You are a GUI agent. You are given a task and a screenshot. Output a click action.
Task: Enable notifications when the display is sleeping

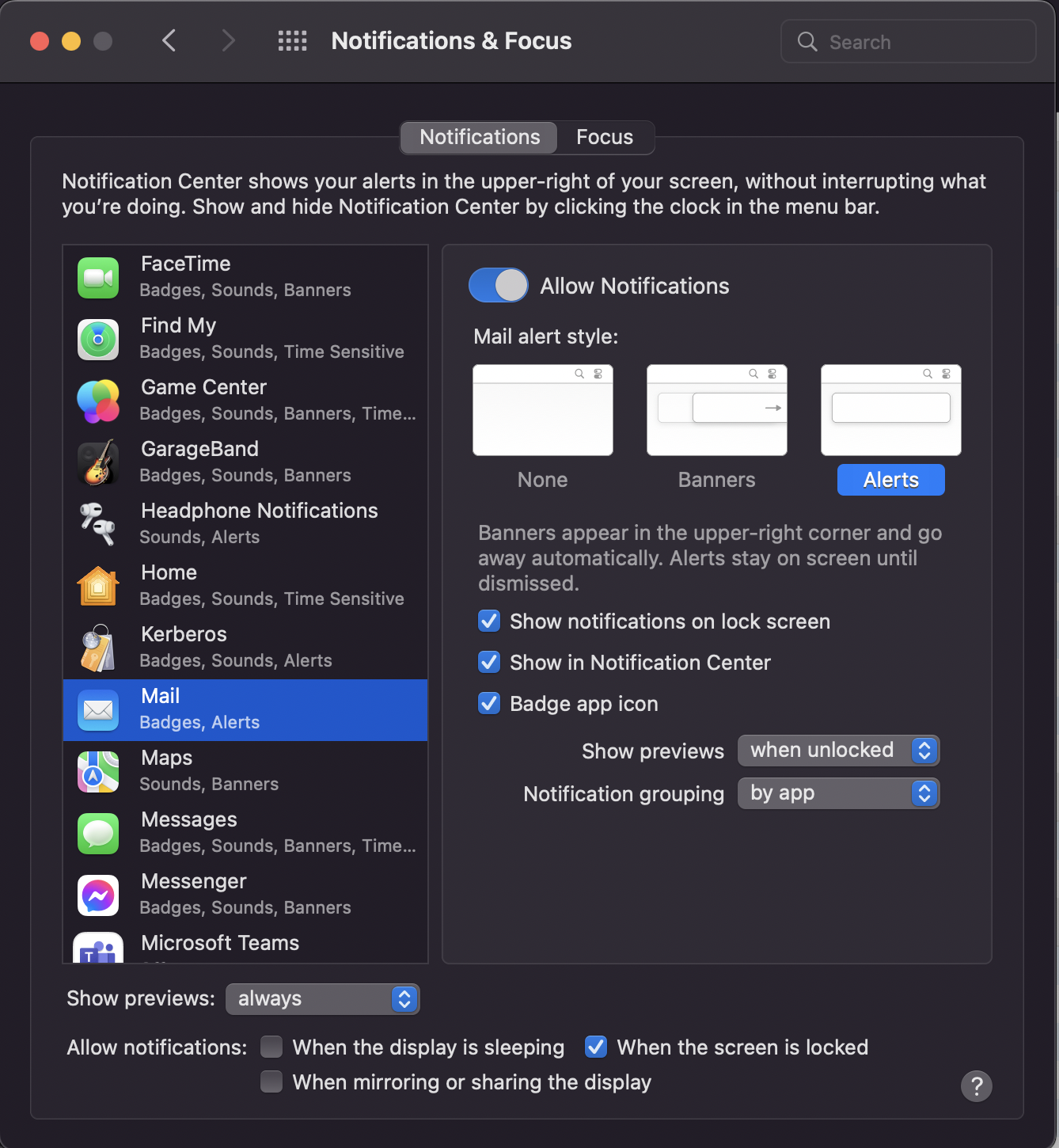click(271, 1047)
